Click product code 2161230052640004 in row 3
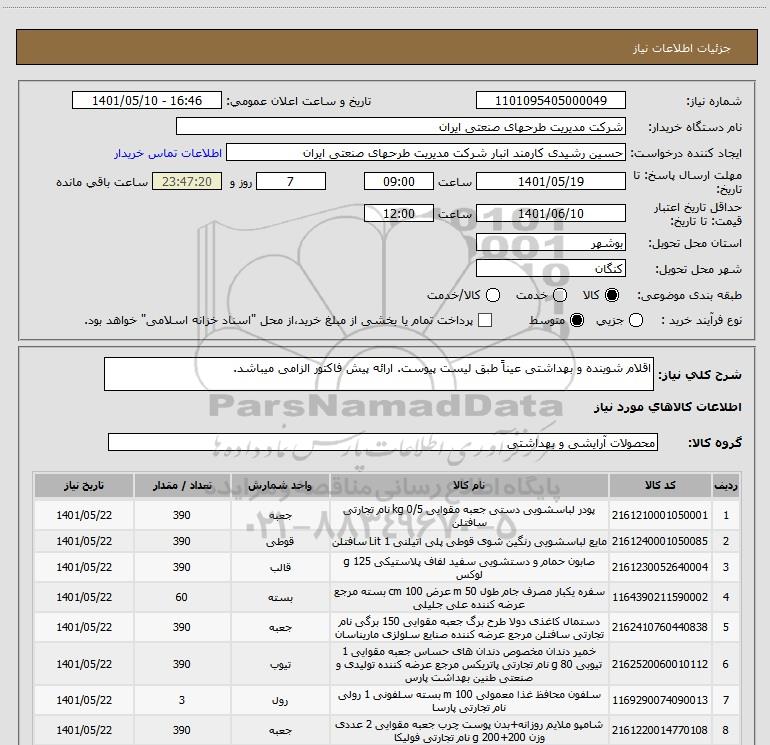 point(660,567)
